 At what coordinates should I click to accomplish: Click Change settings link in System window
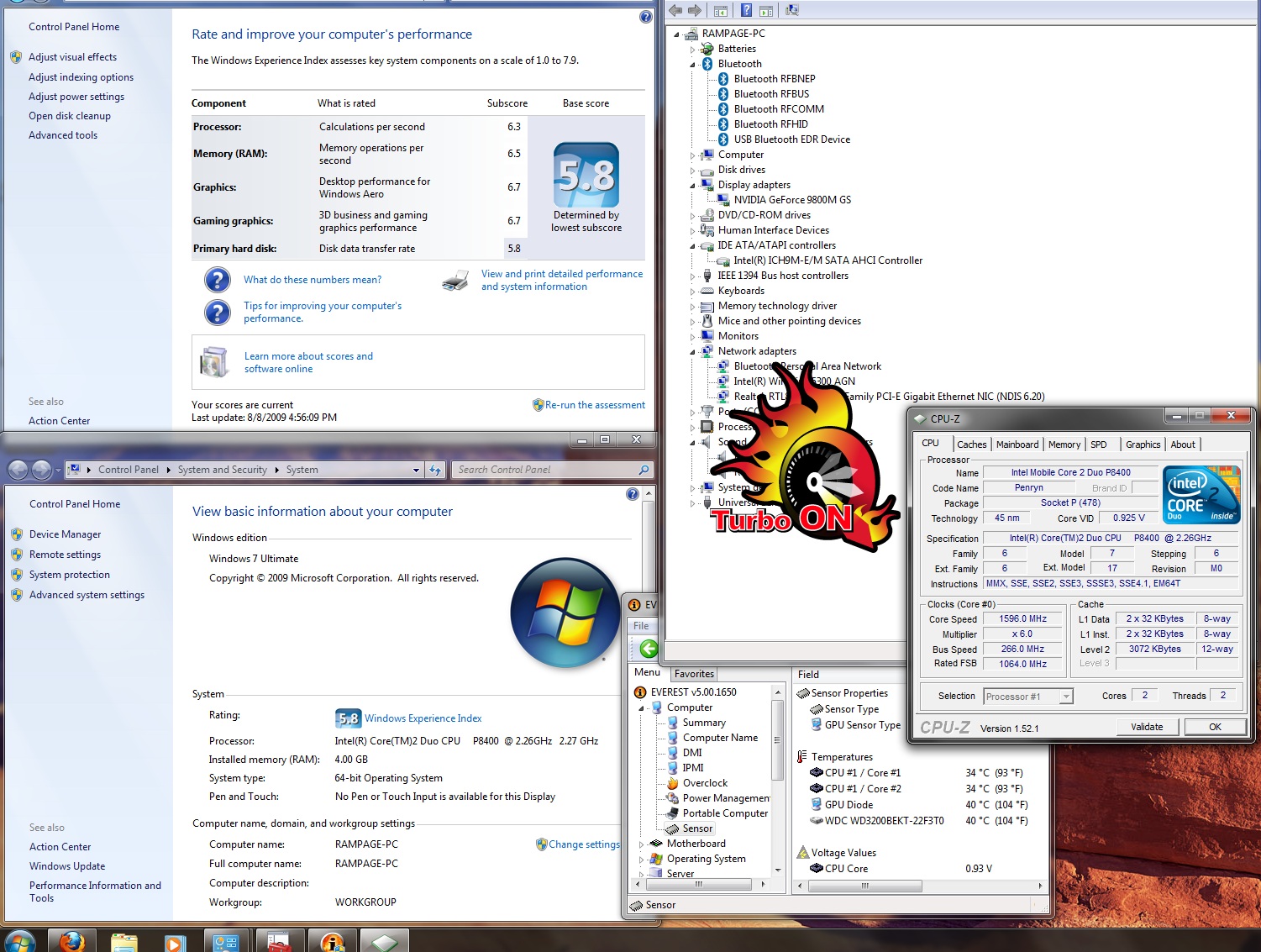(585, 844)
